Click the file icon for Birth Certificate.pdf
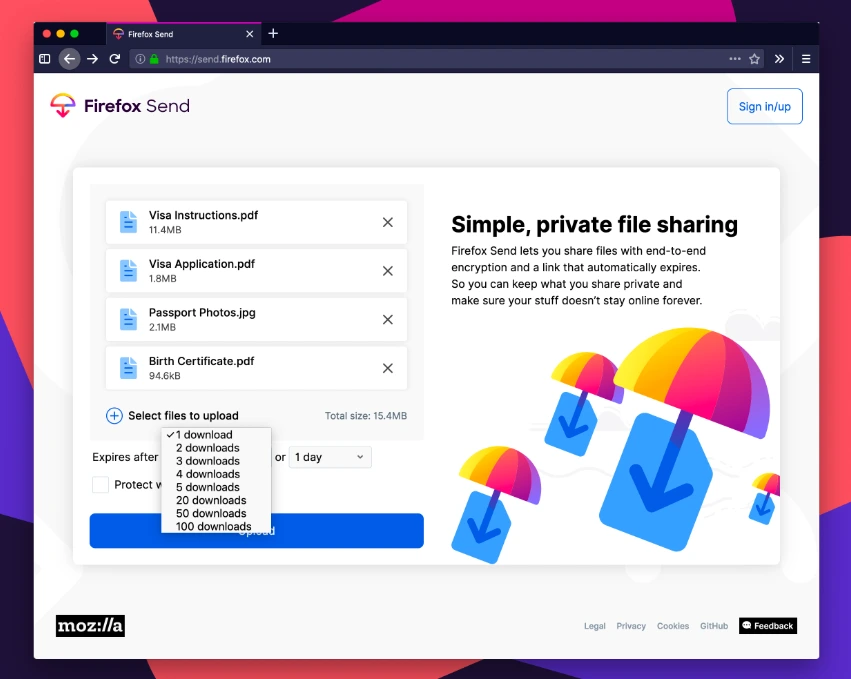851x679 pixels. click(x=128, y=369)
